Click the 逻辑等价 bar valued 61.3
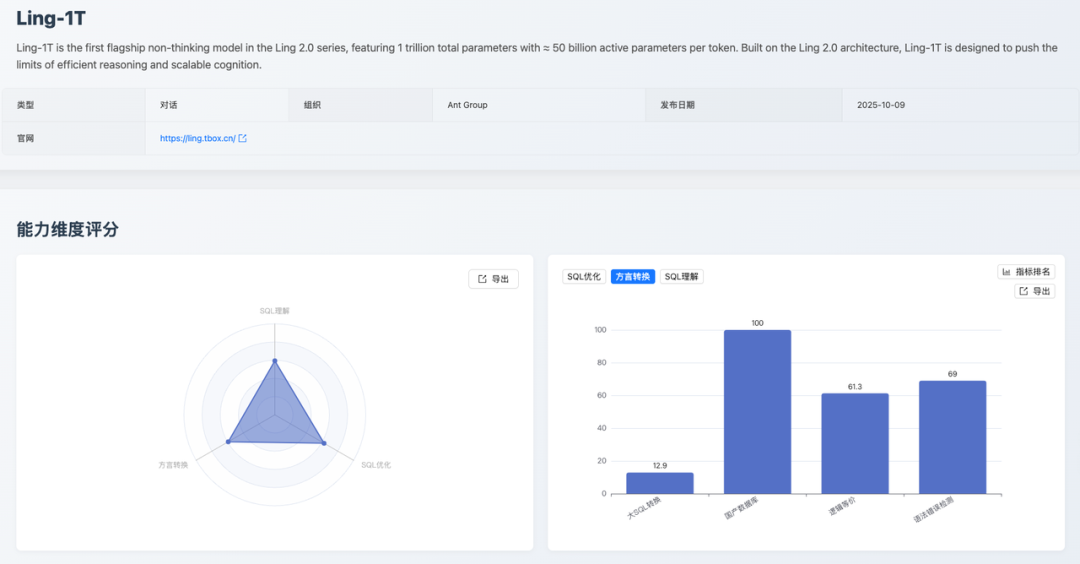 point(855,443)
